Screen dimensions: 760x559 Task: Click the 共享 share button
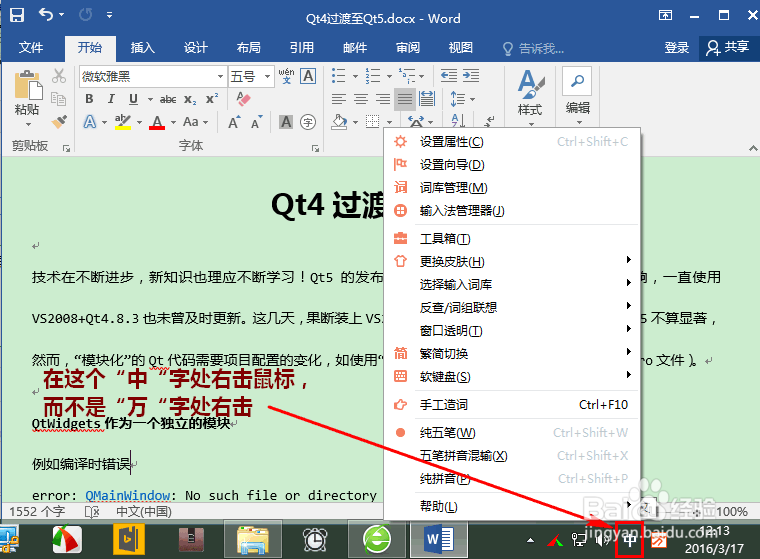[728, 48]
